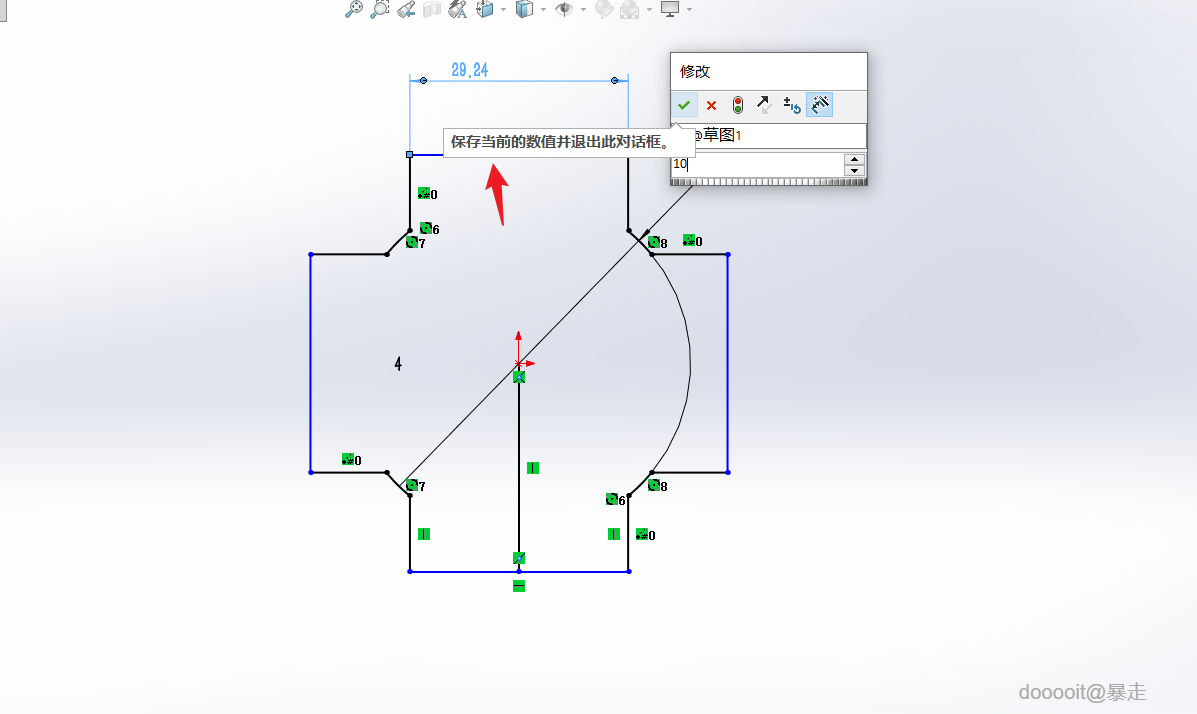Select the far-left blue vertical sketch line
Image resolution: width=1197 pixels, height=714 pixels.
click(x=311, y=363)
